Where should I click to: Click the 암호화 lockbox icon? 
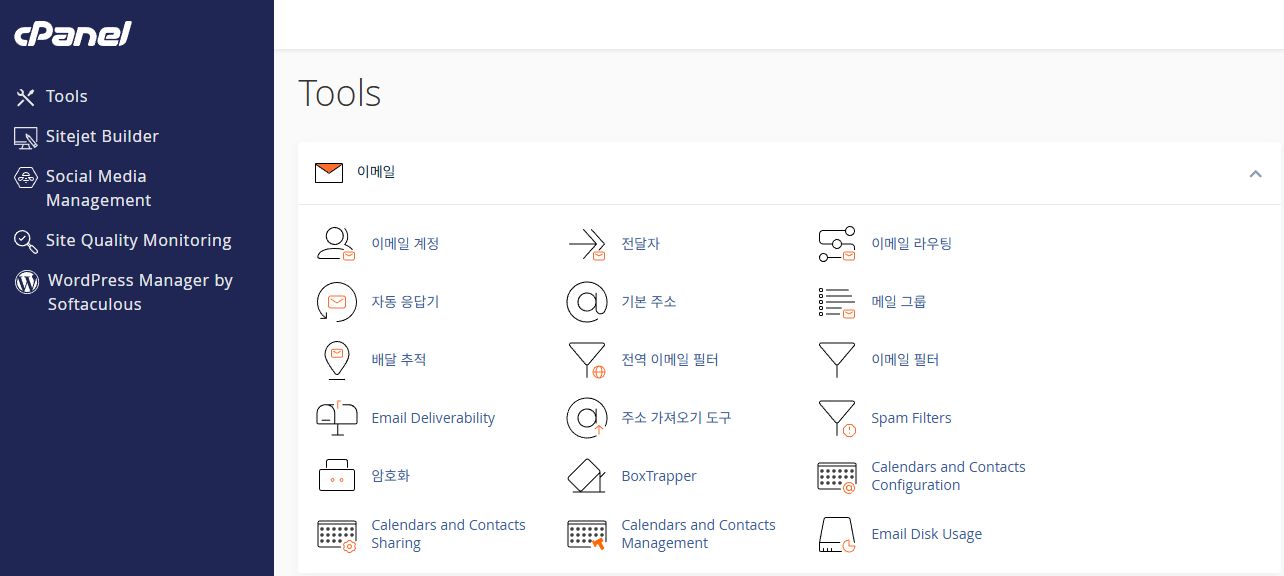(x=337, y=476)
